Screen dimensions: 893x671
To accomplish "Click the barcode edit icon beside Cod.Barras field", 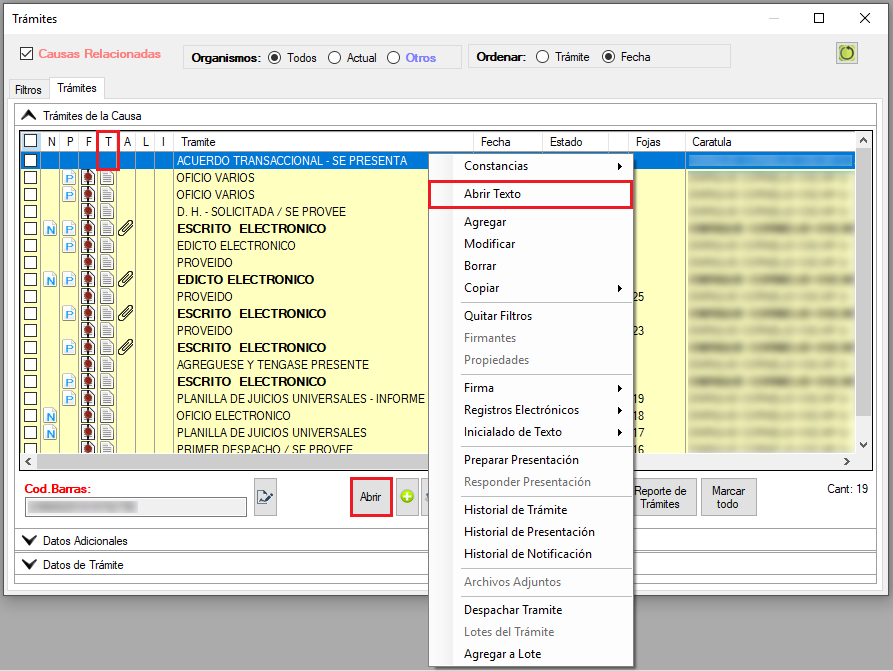I will coord(265,497).
